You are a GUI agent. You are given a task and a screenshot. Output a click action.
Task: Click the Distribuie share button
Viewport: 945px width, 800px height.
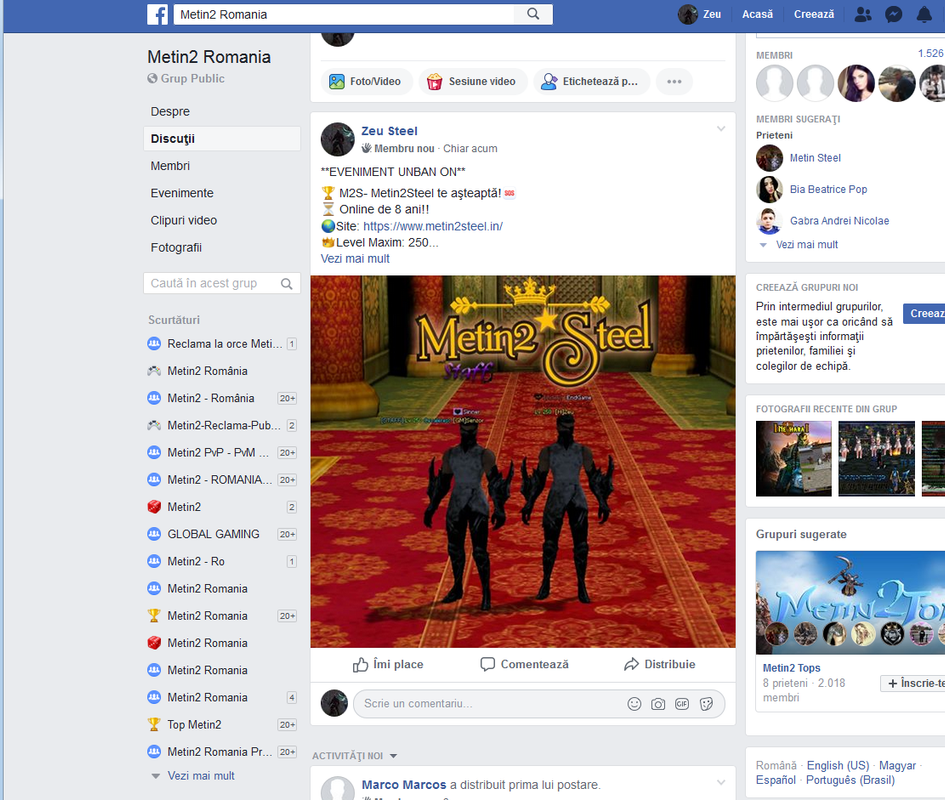(659, 664)
